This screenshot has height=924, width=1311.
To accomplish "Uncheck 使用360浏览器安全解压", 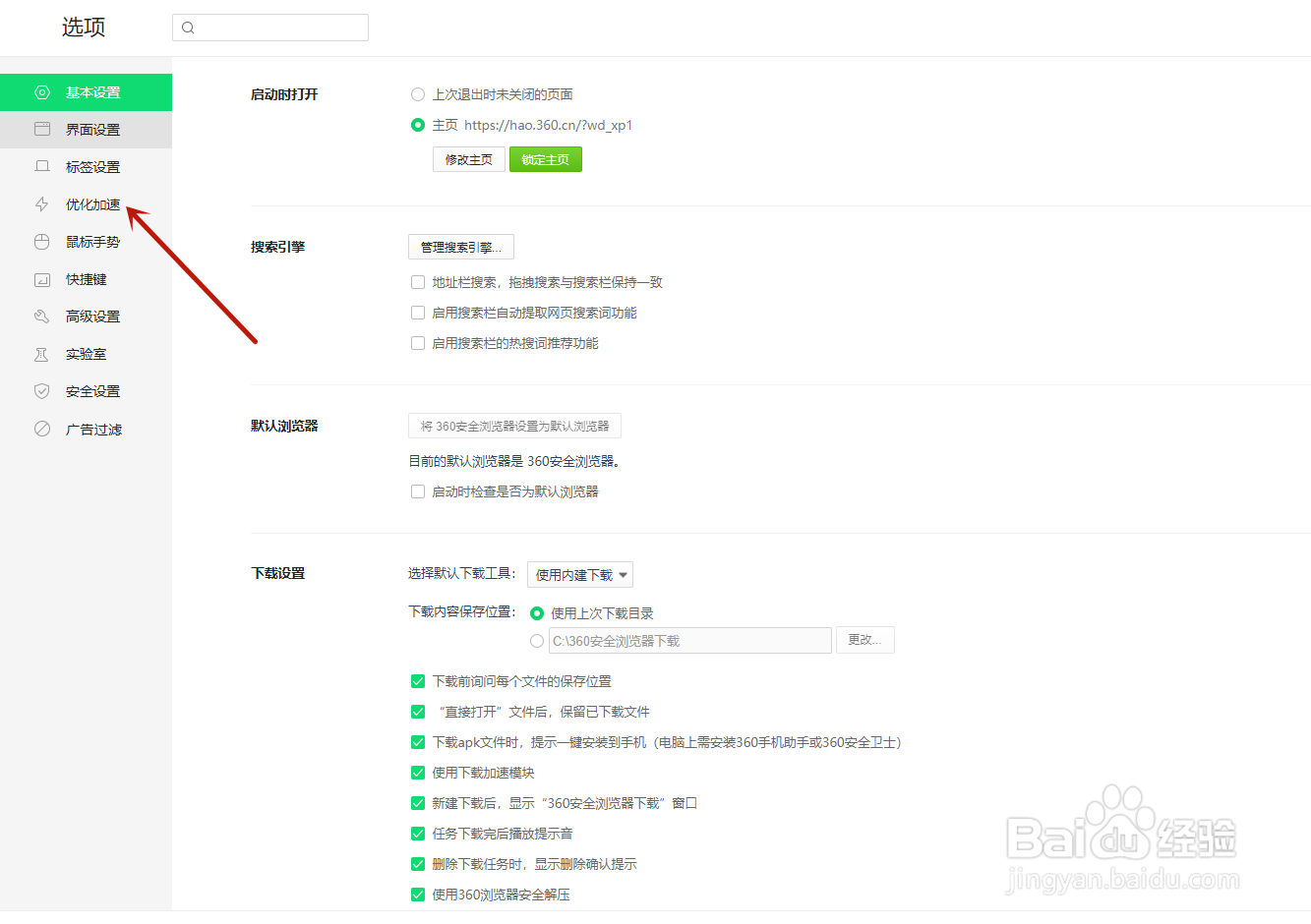I will [x=418, y=895].
